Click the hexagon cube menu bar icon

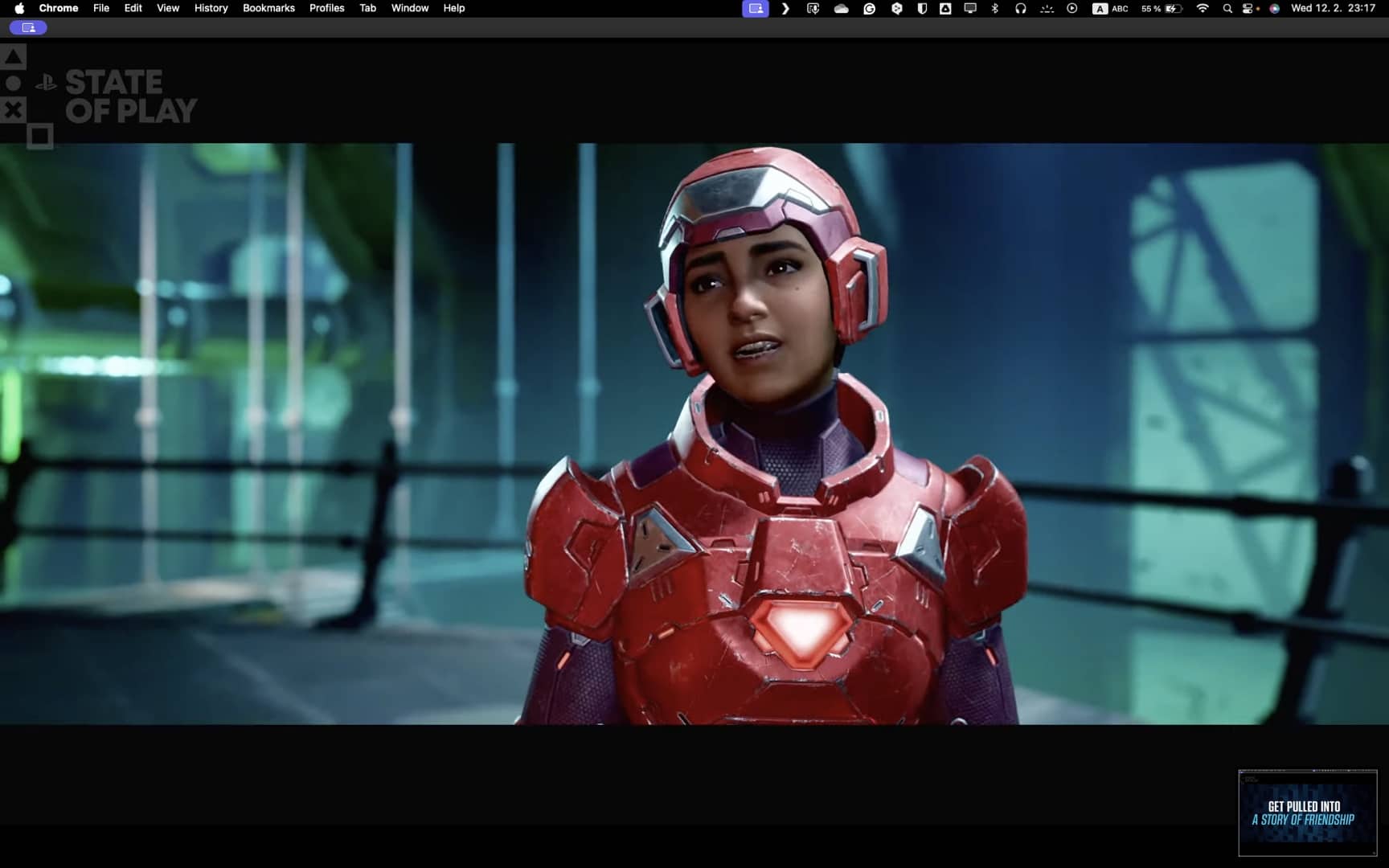click(896, 8)
